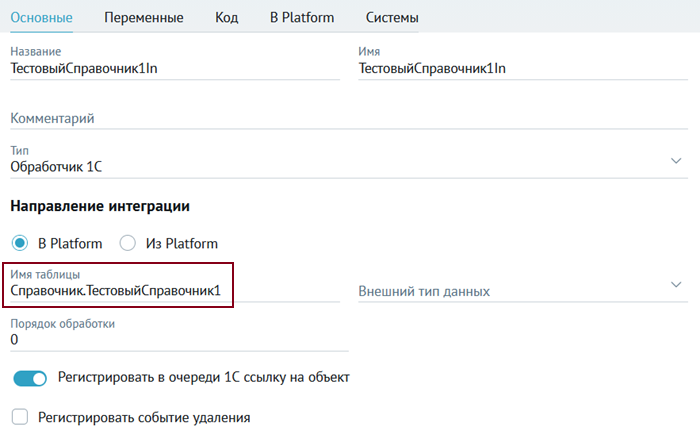This screenshot has height=442, width=700.
Task: Click the Комментарий text field
Action: [349, 118]
